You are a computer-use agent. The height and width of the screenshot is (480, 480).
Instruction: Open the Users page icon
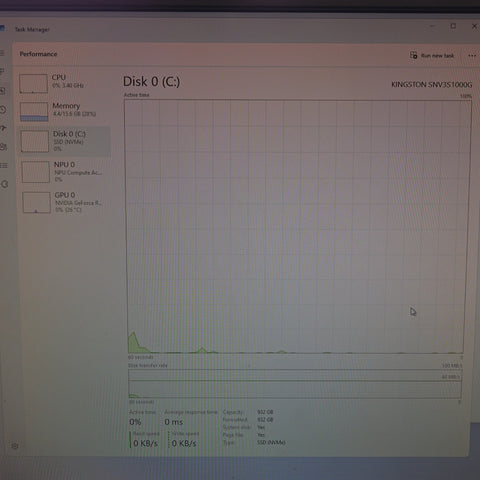(x=3, y=147)
